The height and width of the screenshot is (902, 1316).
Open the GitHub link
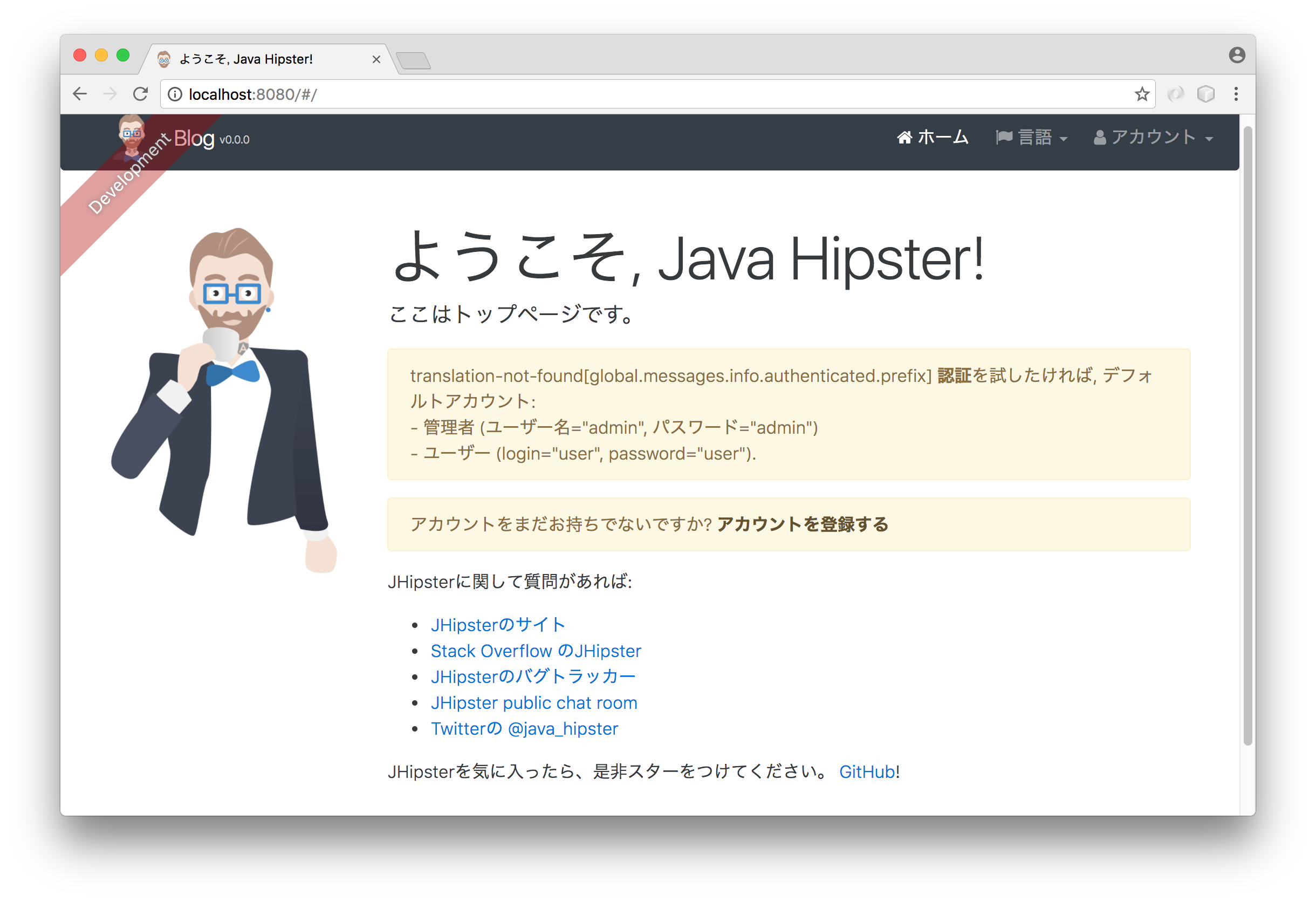(867, 772)
